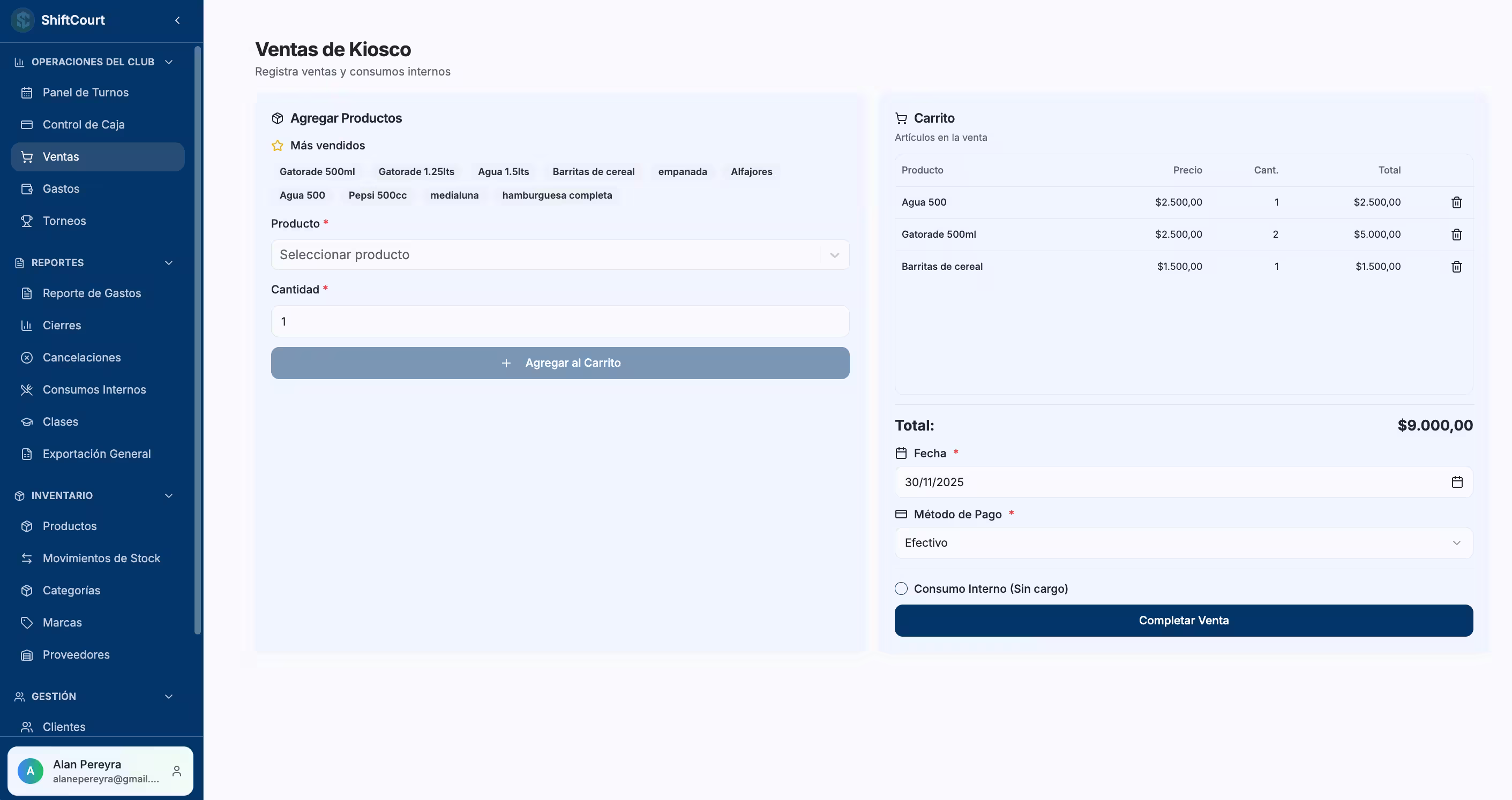Viewport: 1512px width, 800px height.
Task: Remove Gatorade 500ml from the cart
Action: point(1457,234)
